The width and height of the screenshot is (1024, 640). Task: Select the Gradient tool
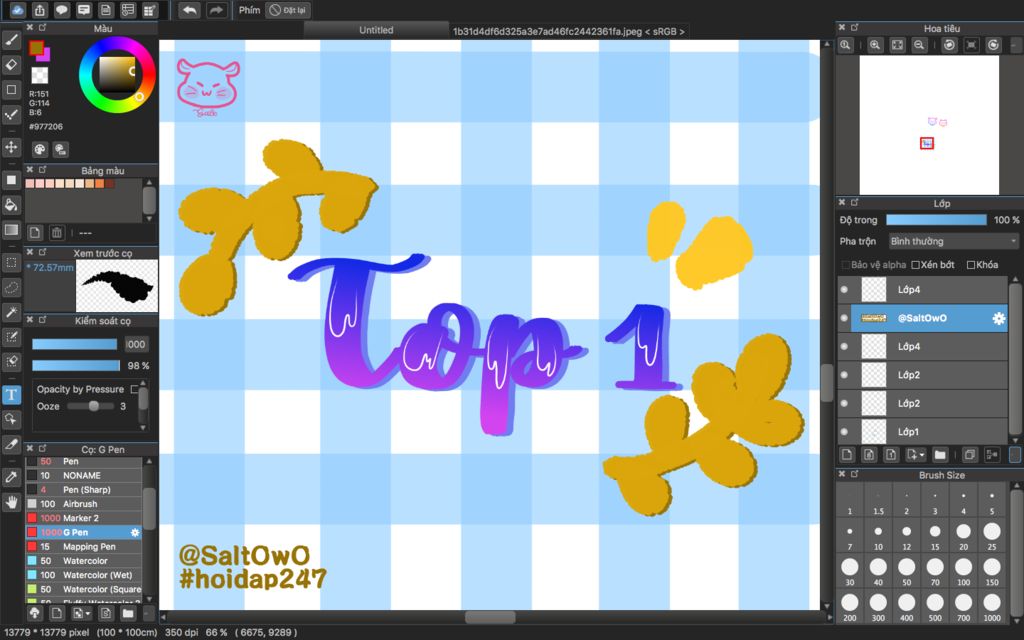point(11,229)
